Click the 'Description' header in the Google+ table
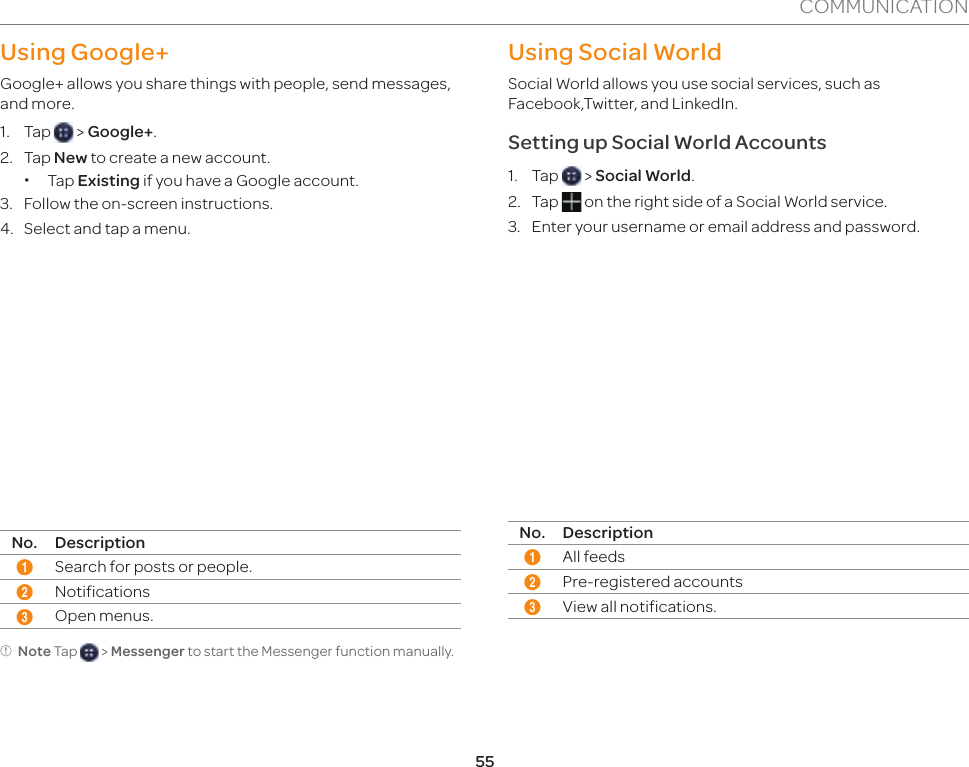 pyautogui.click(x=100, y=543)
